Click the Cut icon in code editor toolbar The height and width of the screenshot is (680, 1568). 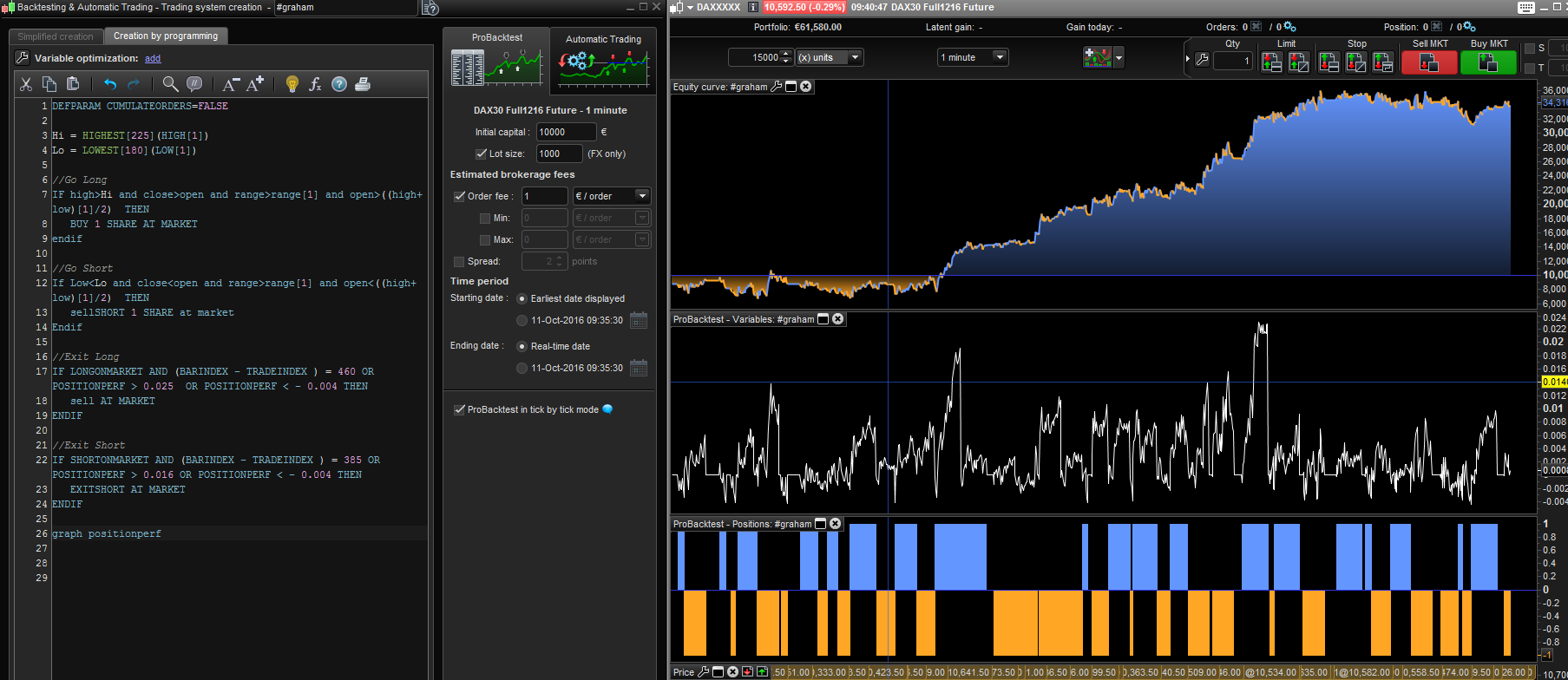pyautogui.click(x=26, y=84)
